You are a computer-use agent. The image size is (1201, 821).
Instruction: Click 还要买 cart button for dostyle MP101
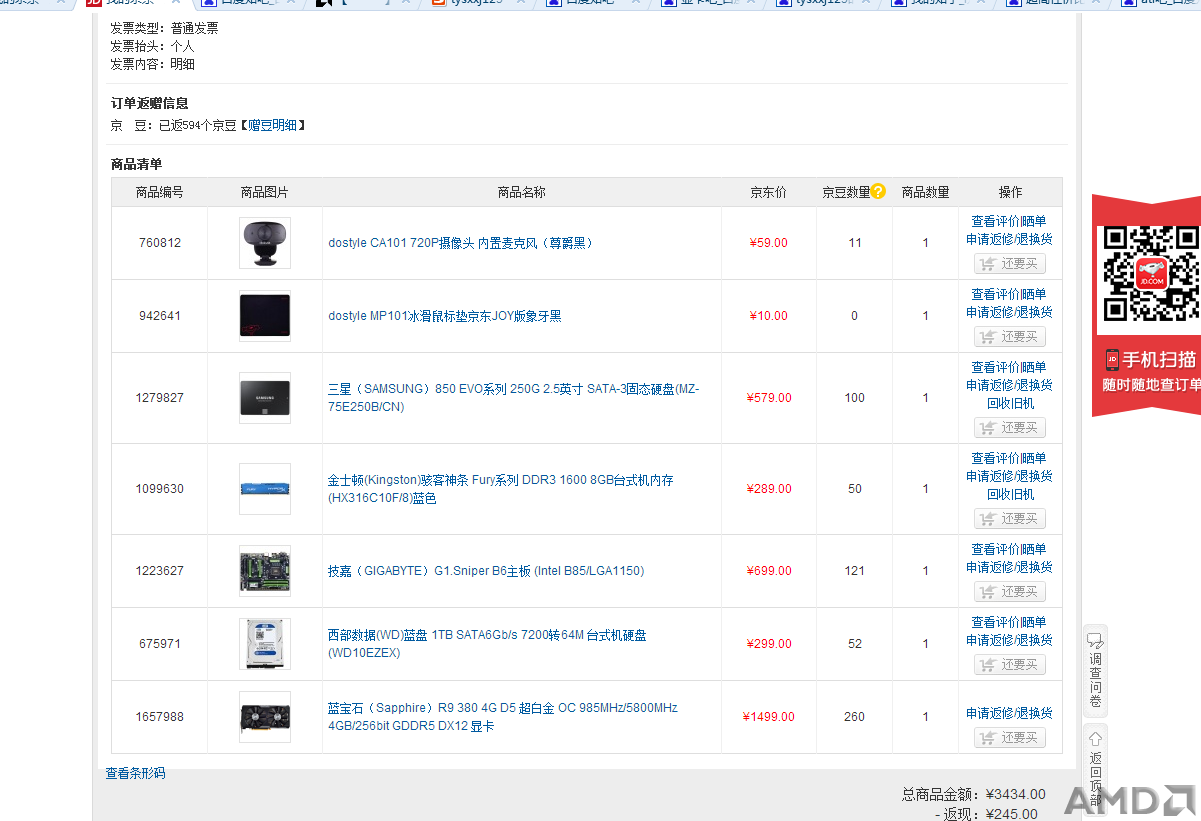[x=1010, y=337]
